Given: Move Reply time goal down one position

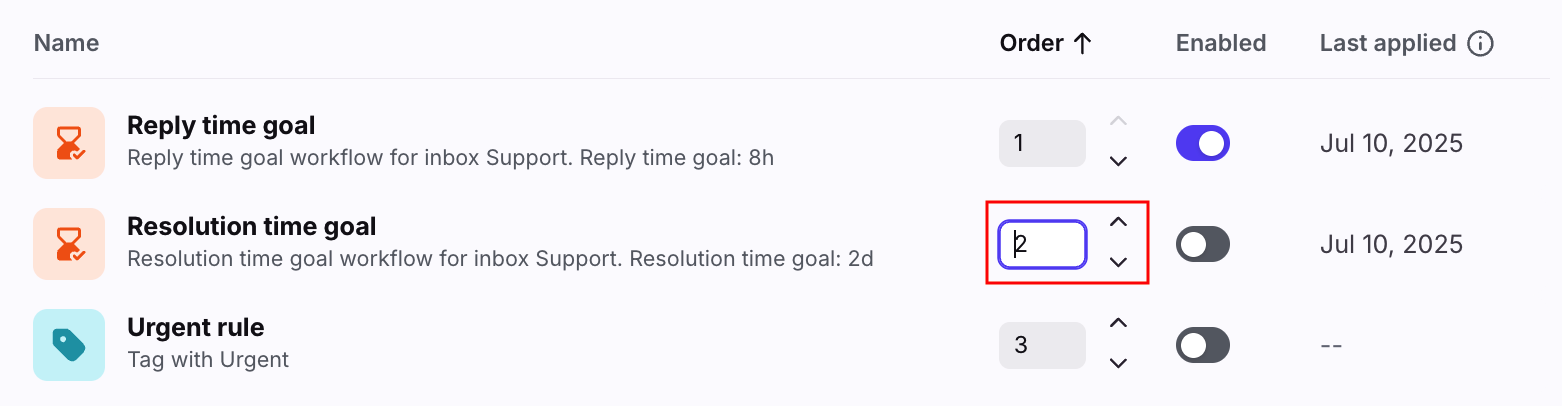Looking at the screenshot, I should (x=1119, y=161).
